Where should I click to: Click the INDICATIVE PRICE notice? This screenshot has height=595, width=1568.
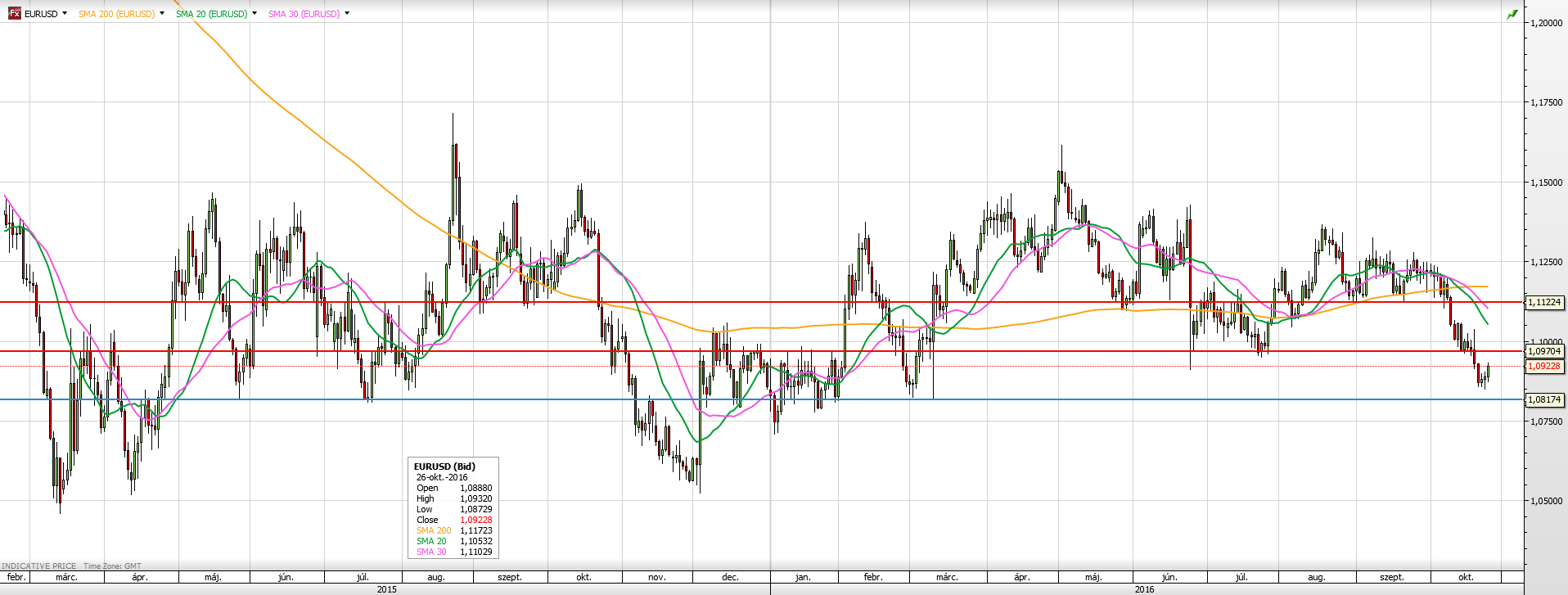[38, 566]
